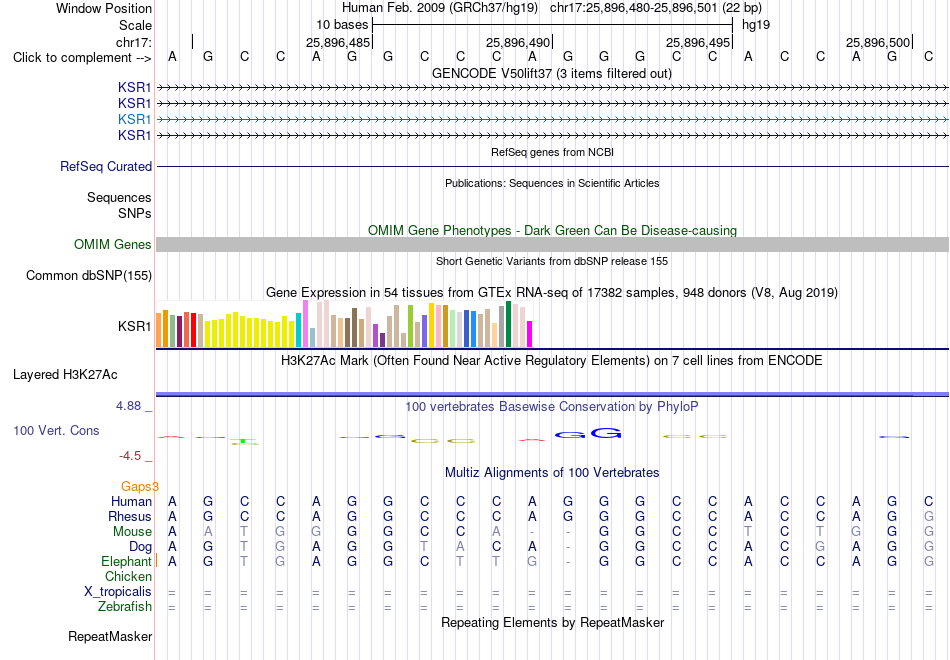Click the tall dark green GTEx expression bar
The height and width of the screenshot is (660, 950).
(x=508, y=324)
